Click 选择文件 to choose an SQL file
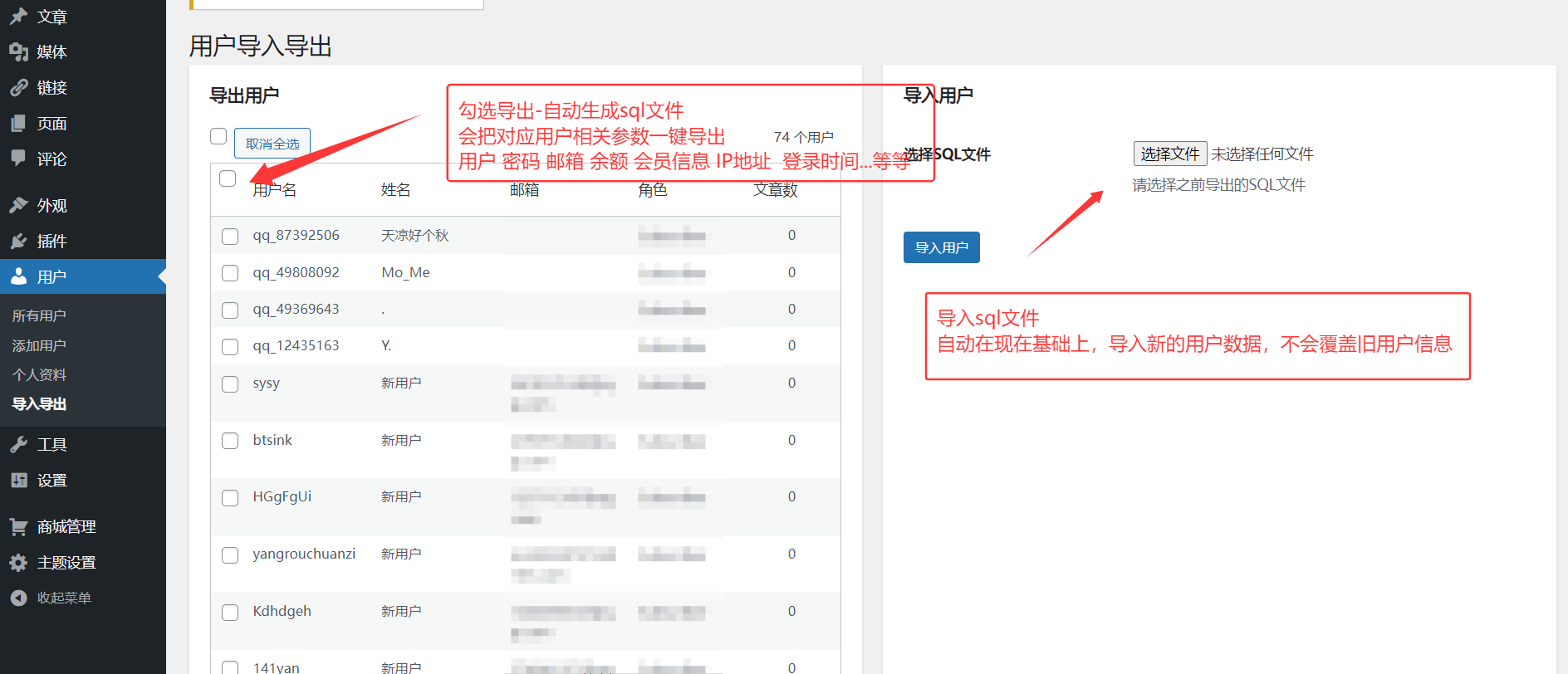Image resolution: width=1568 pixels, height=674 pixels. point(1169,154)
